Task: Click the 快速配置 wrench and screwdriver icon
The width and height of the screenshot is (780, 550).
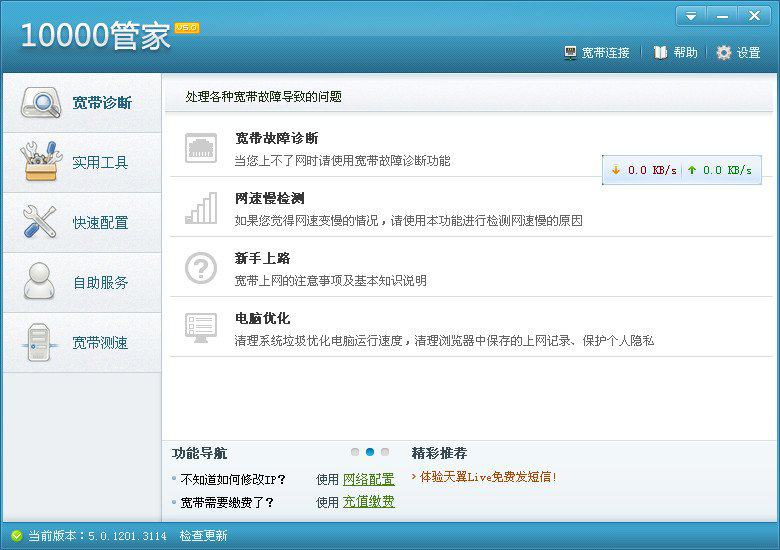Action: point(40,222)
